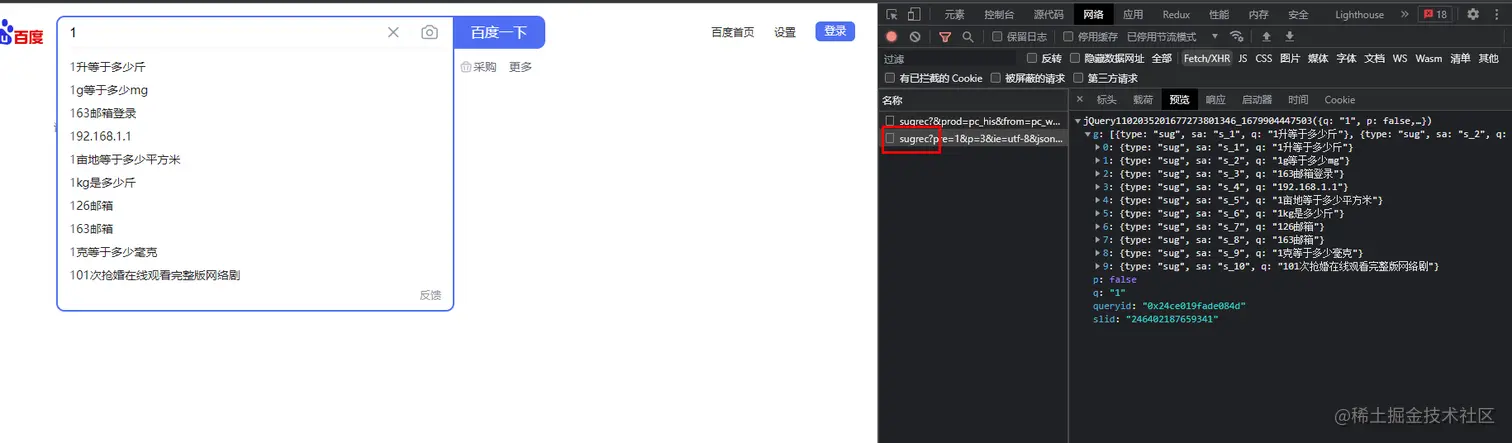Click the Baidu paw logo
The image size is (1512, 443).
[x=21, y=35]
